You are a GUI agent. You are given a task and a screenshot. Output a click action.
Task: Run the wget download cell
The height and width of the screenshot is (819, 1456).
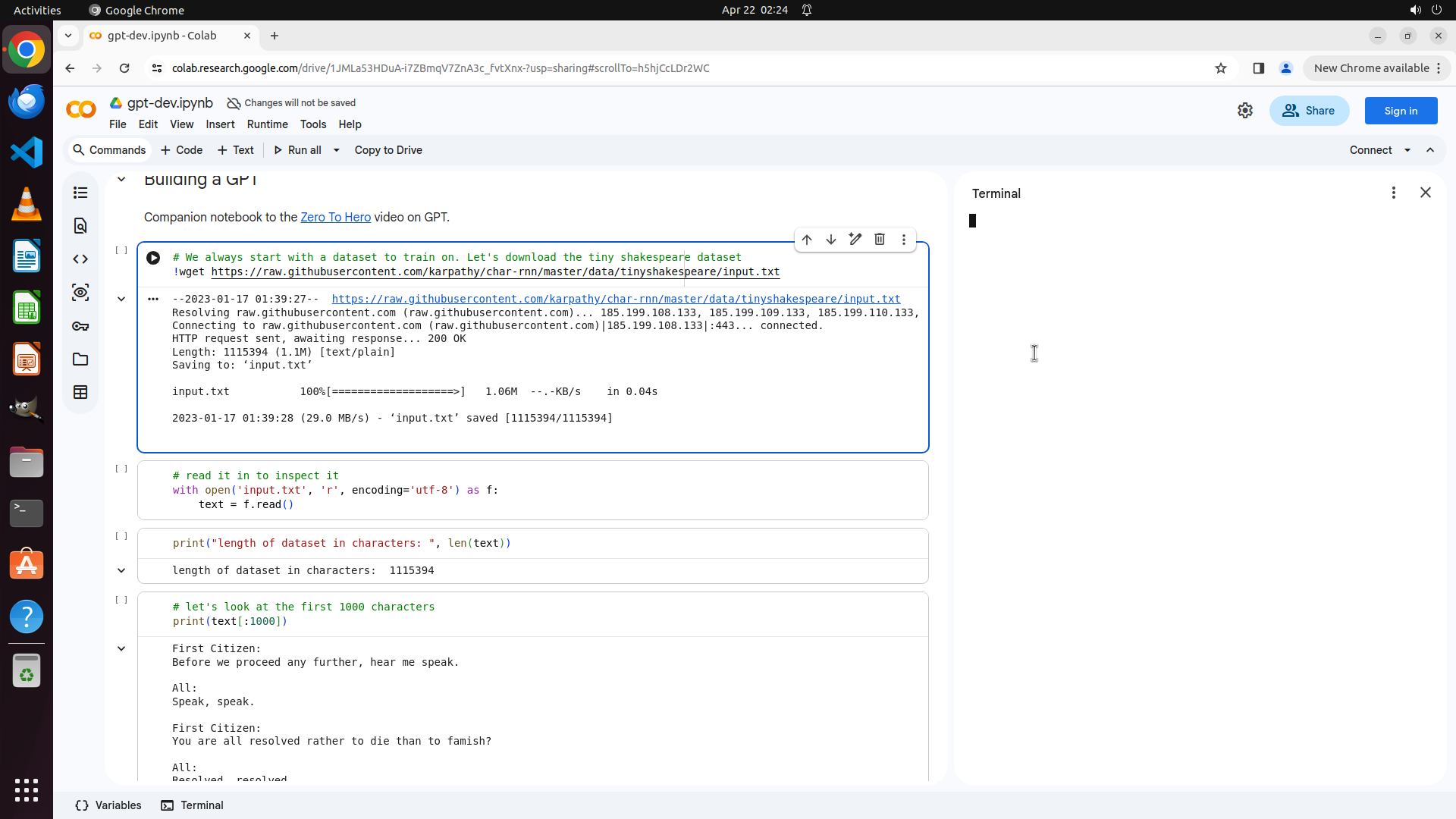point(153,258)
